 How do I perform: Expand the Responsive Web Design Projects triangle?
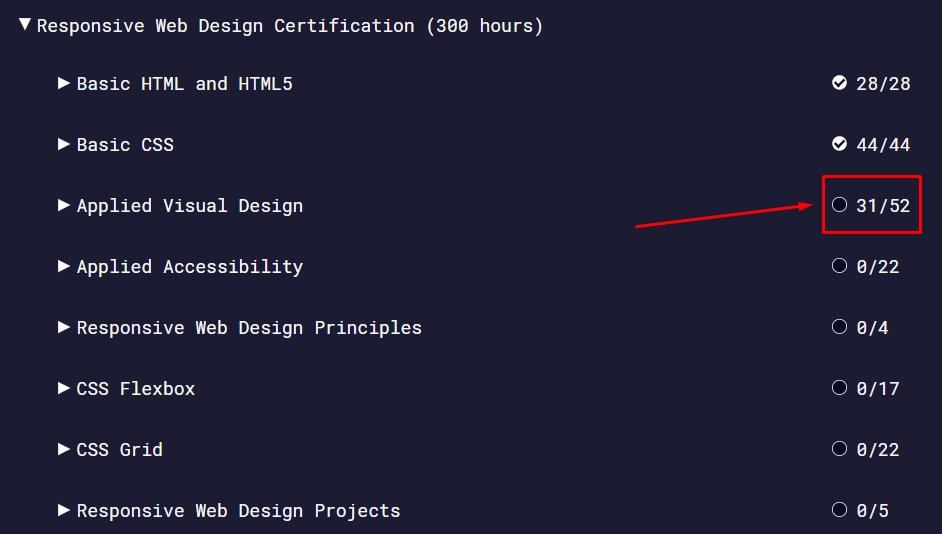[x=64, y=510]
